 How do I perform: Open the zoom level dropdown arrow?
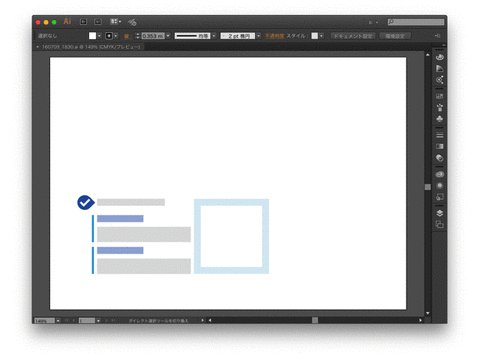coord(58,321)
